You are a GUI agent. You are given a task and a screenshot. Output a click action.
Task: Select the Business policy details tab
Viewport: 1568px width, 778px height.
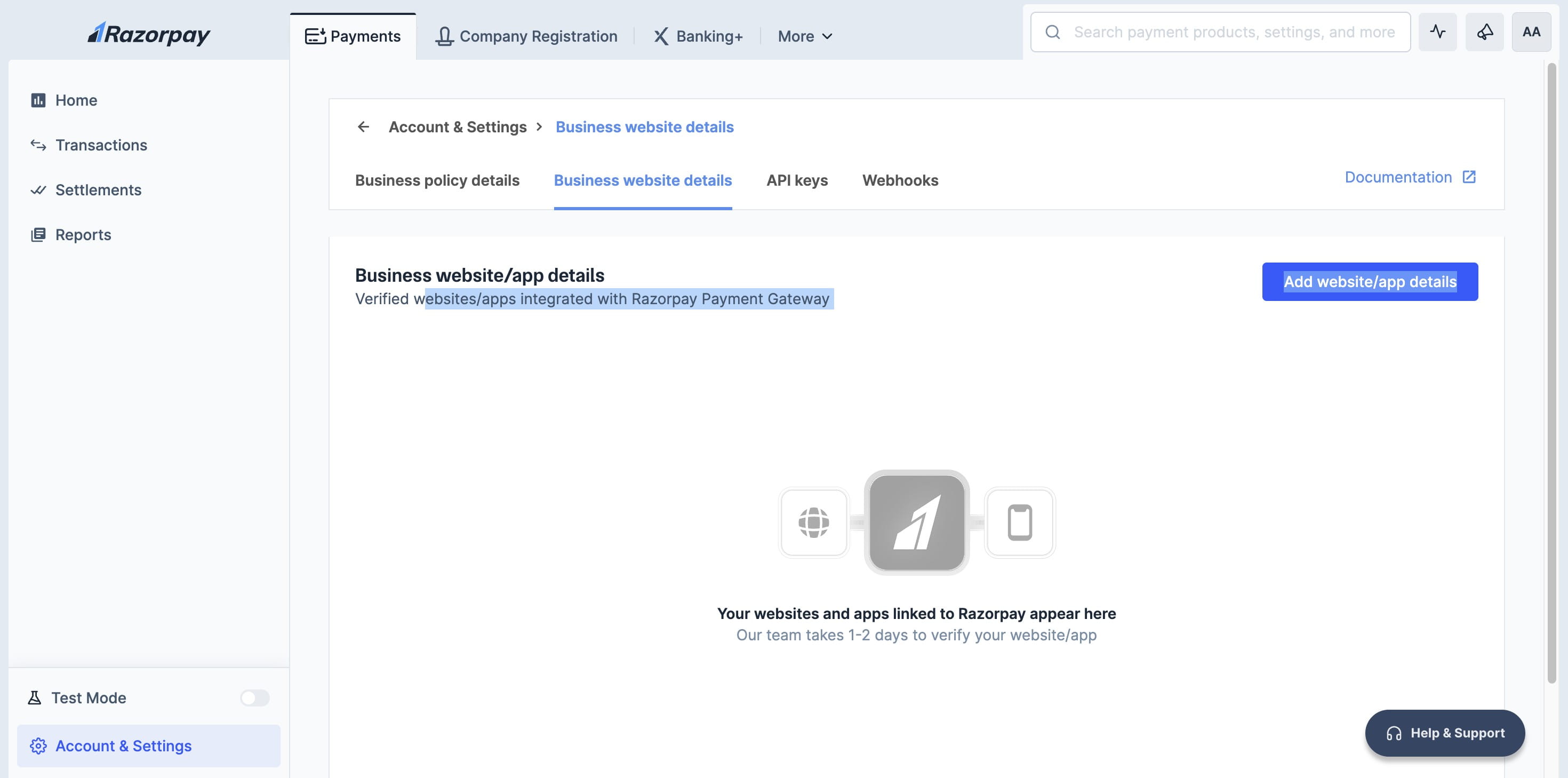[x=437, y=180]
